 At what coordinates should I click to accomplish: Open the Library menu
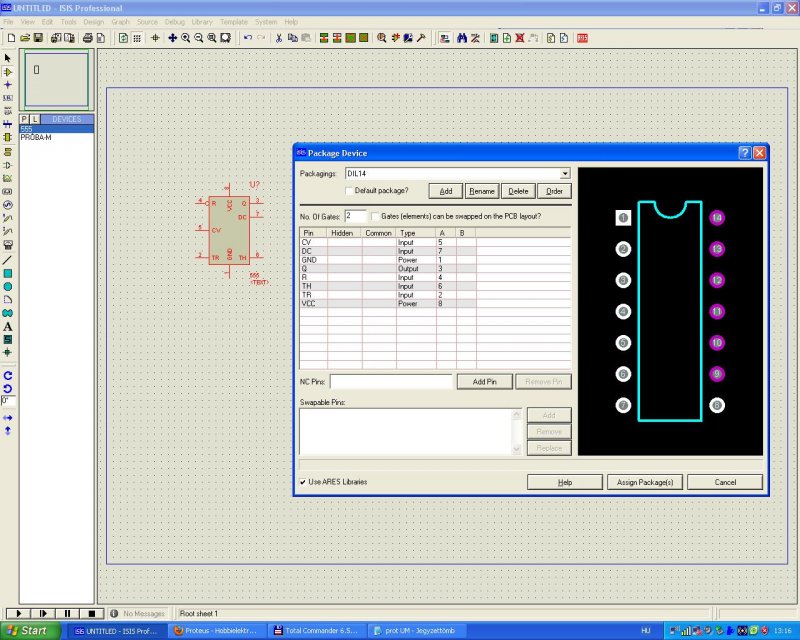(202, 22)
